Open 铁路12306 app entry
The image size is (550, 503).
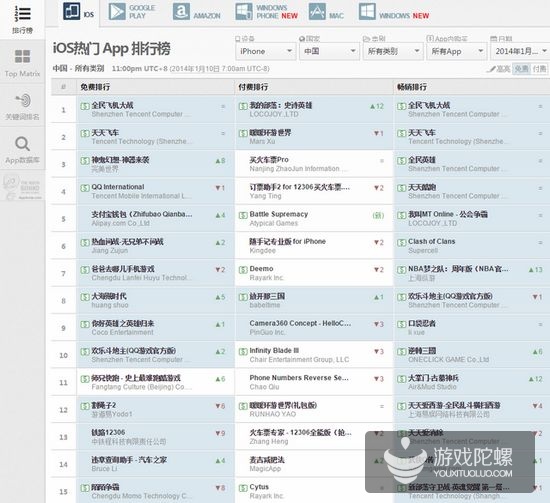click(108, 432)
